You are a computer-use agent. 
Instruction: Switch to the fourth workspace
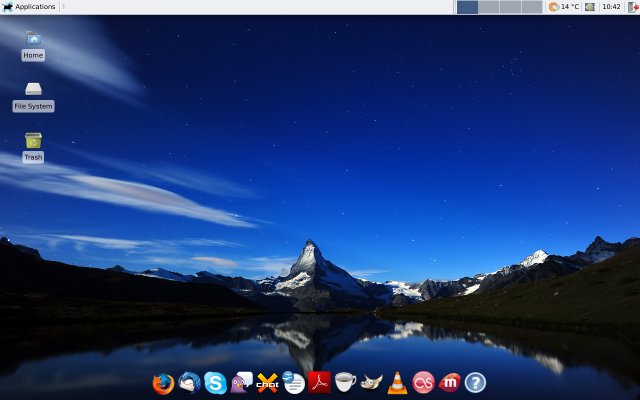[532, 7]
